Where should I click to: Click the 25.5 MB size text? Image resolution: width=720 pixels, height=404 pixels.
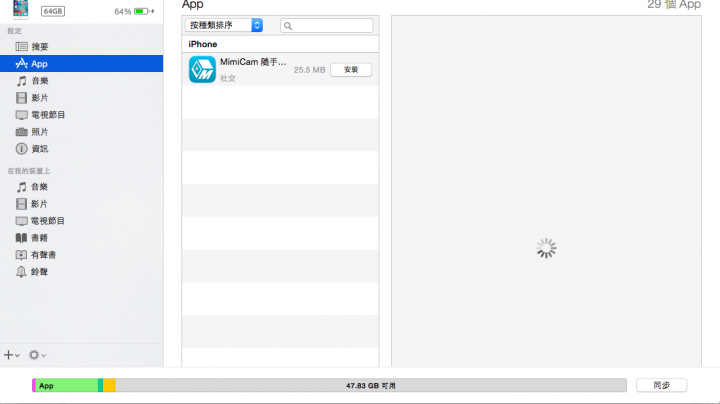point(309,70)
